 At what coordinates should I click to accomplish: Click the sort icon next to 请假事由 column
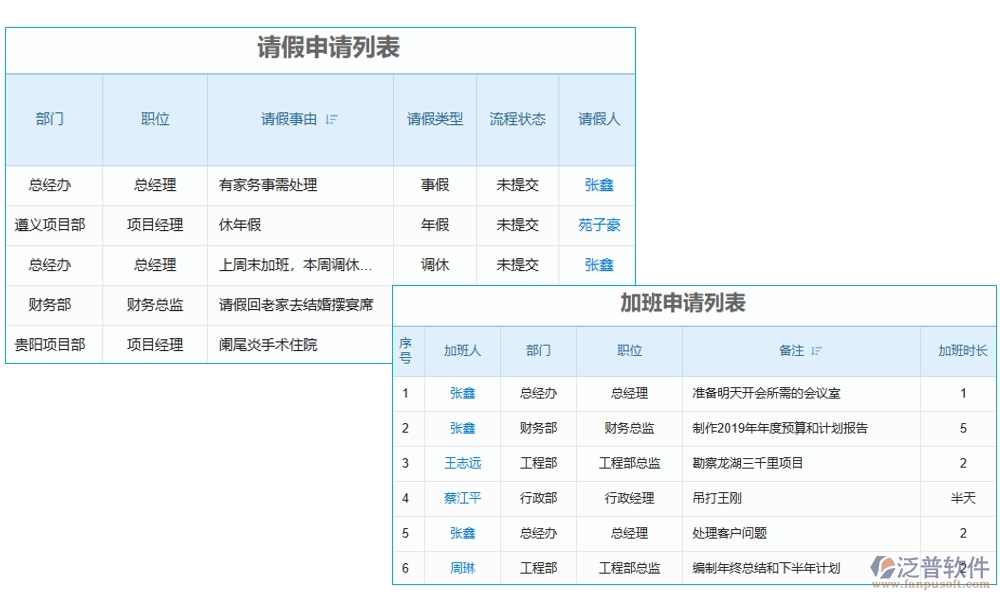click(332, 118)
